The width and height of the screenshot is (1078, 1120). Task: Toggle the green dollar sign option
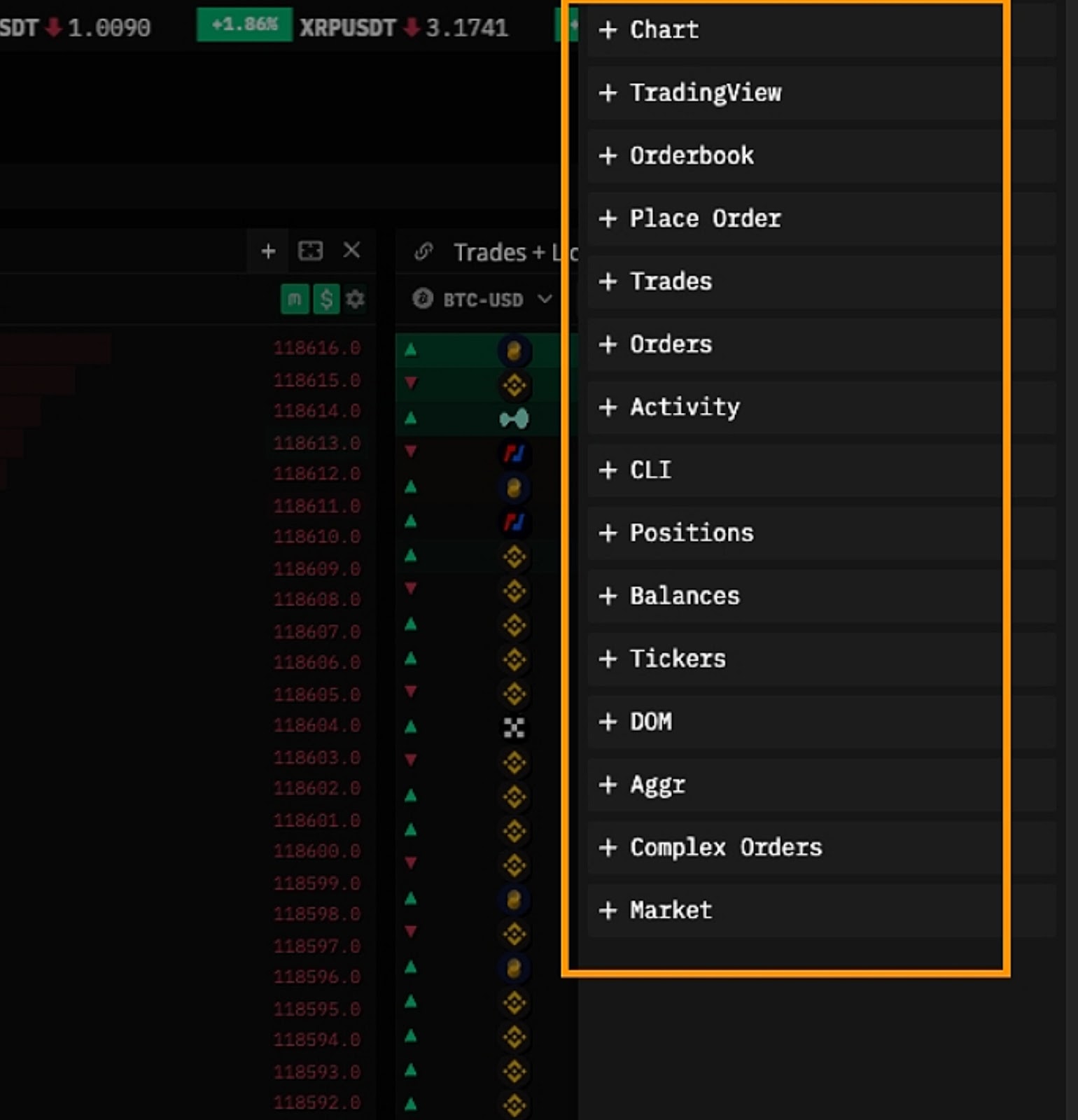tap(326, 300)
